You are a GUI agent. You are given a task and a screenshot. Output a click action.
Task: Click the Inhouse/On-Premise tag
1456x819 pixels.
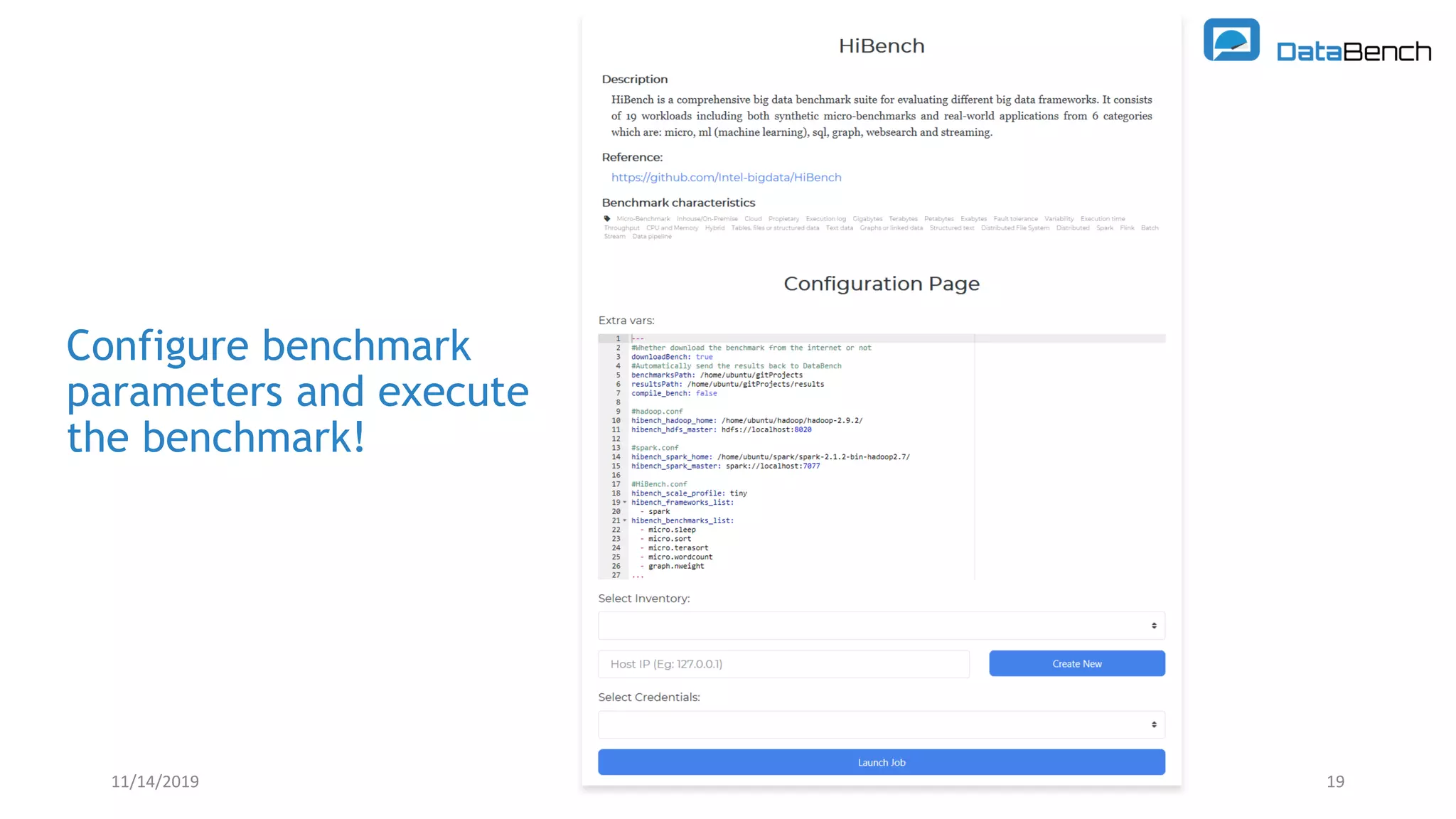click(x=707, y=219)
